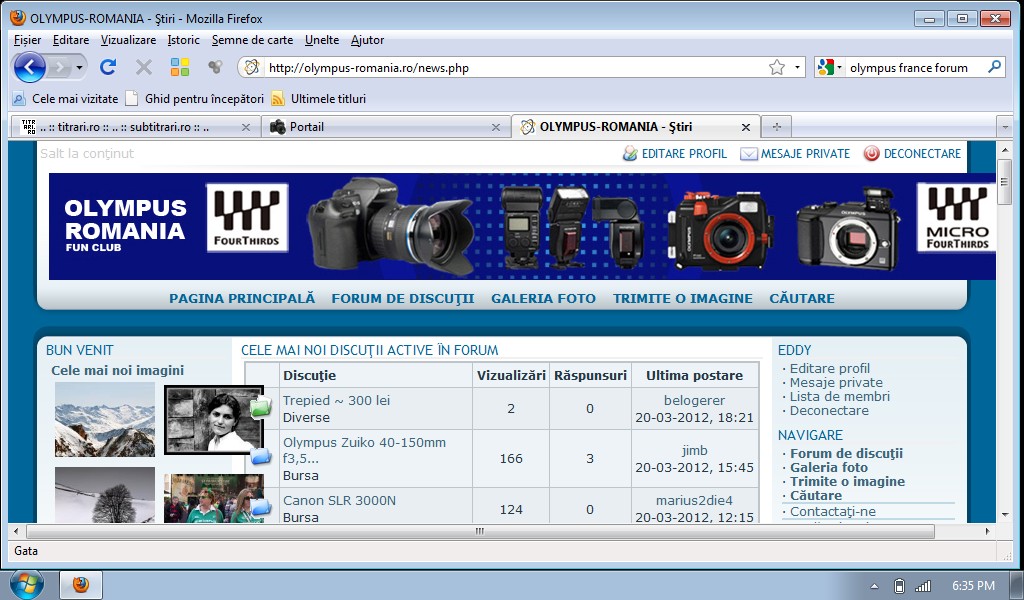Open the Windows Start menu orb
This screenshot has width=1024, height=600.
click(27, 584)
